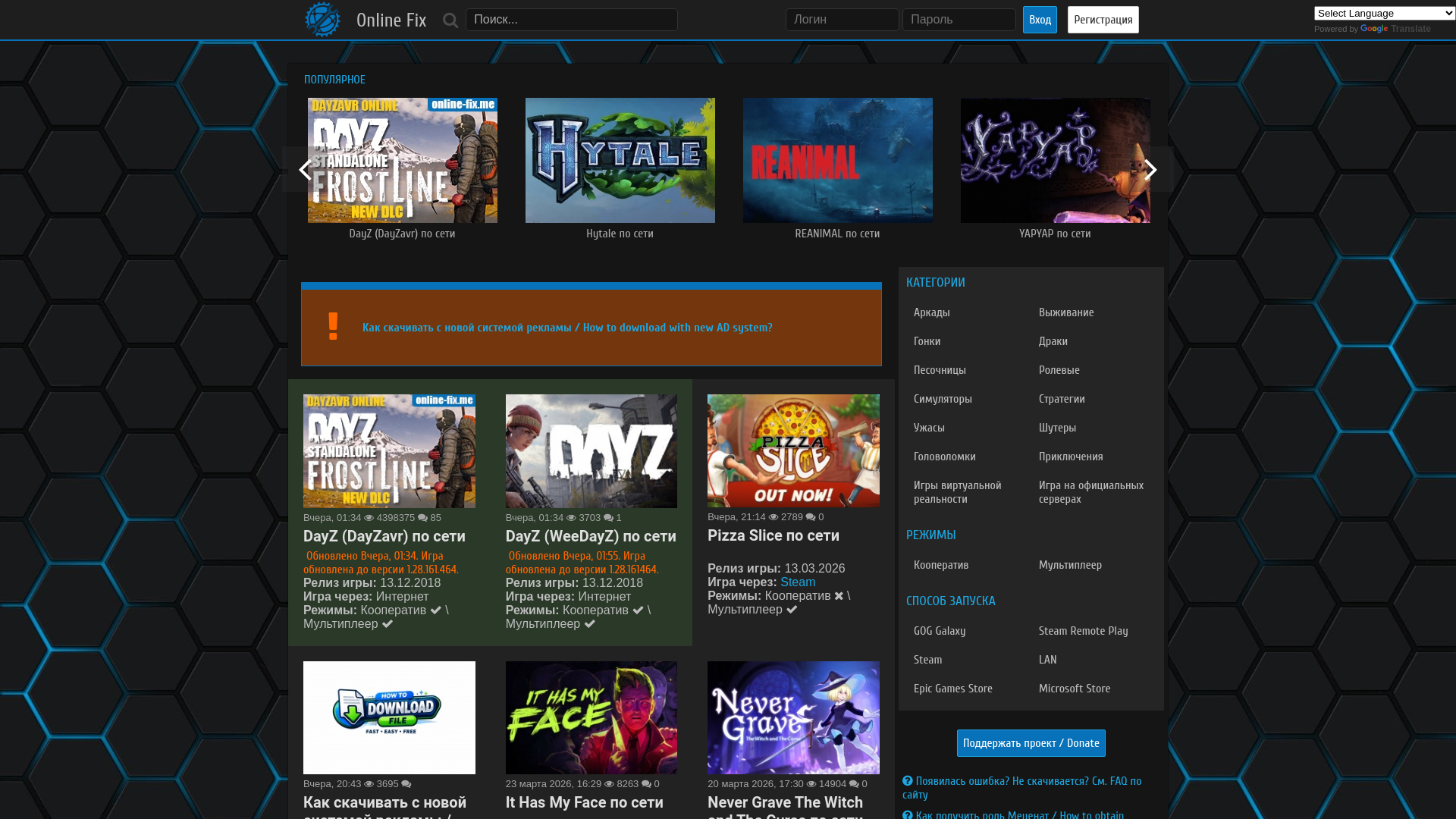Screen dimensions: 1456x819
Task: Open the DayZ Frostline carousel thumbnail
Action: pos(403,160)
